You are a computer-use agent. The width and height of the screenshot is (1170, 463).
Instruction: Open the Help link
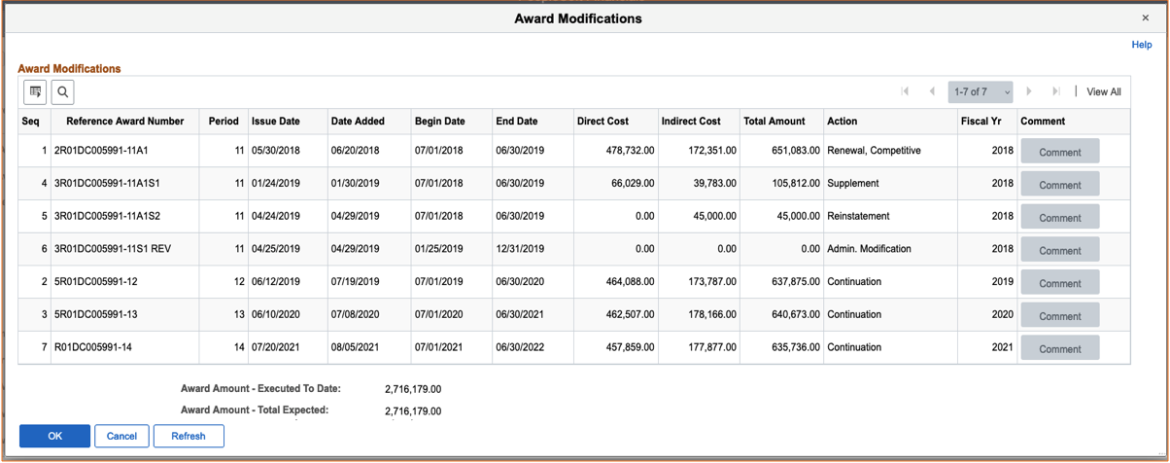point(1141,45)
